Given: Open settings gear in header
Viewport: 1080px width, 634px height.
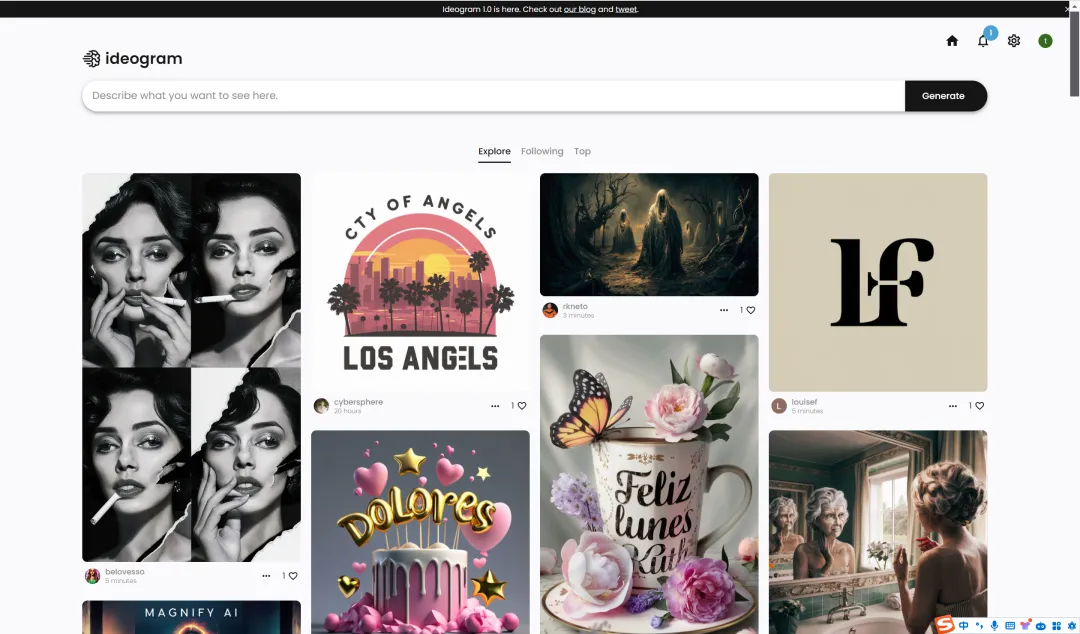Looking at the screenshot, I should click(x=1014, y=41).
